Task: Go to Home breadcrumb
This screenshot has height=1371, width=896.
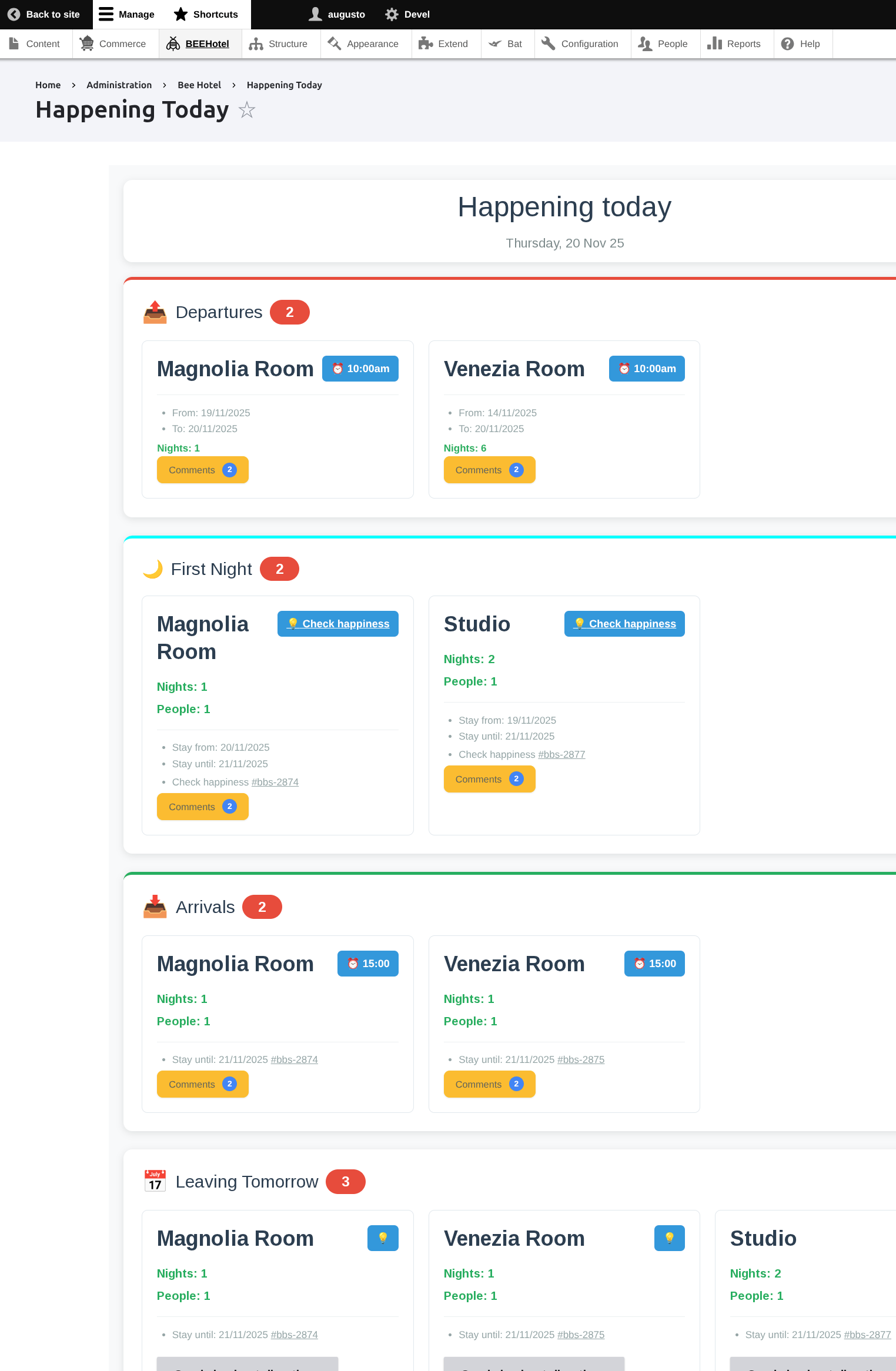Action: [x=48, y=85]
